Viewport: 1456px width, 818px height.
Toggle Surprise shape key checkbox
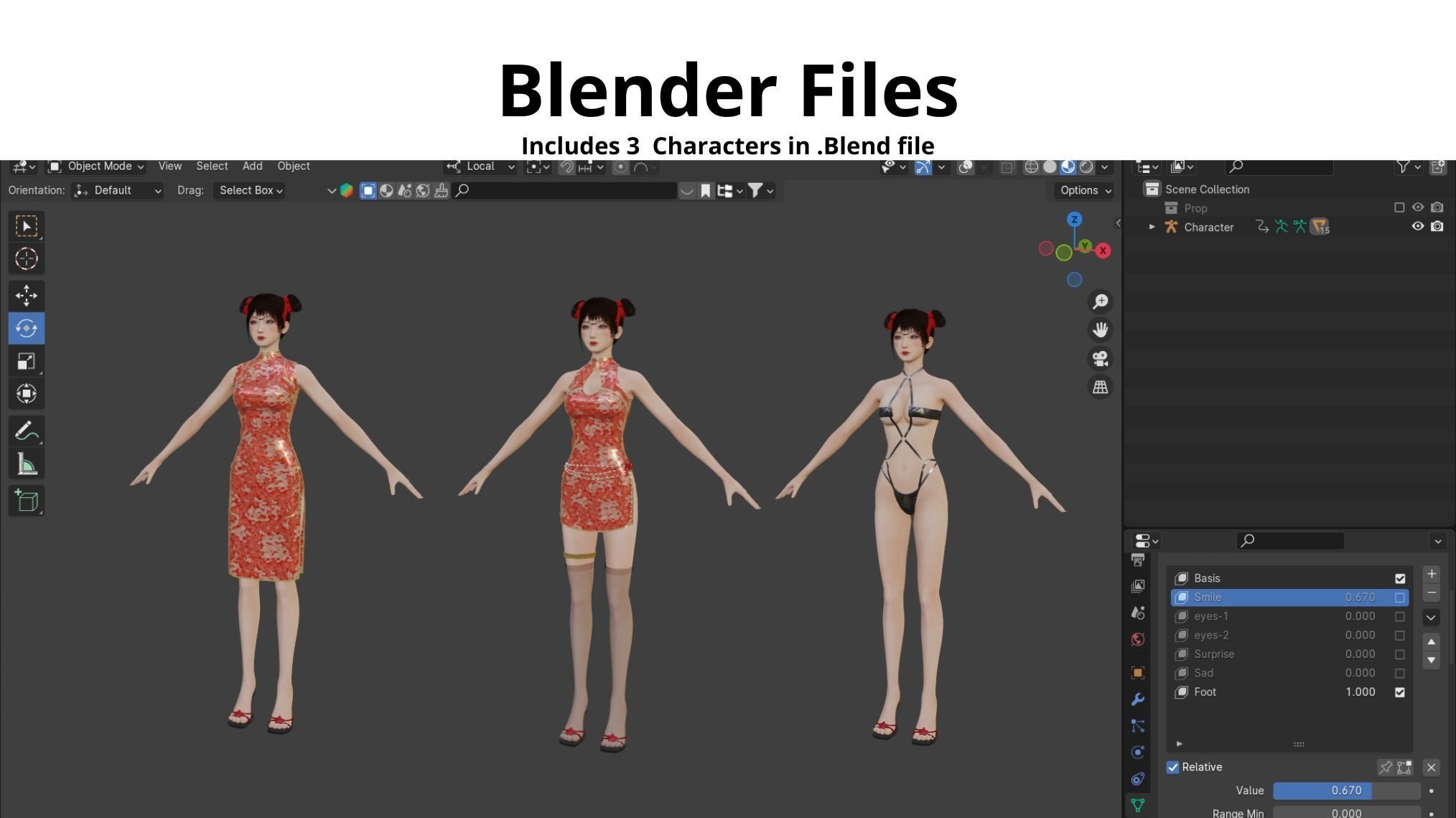pos(1400,654)
